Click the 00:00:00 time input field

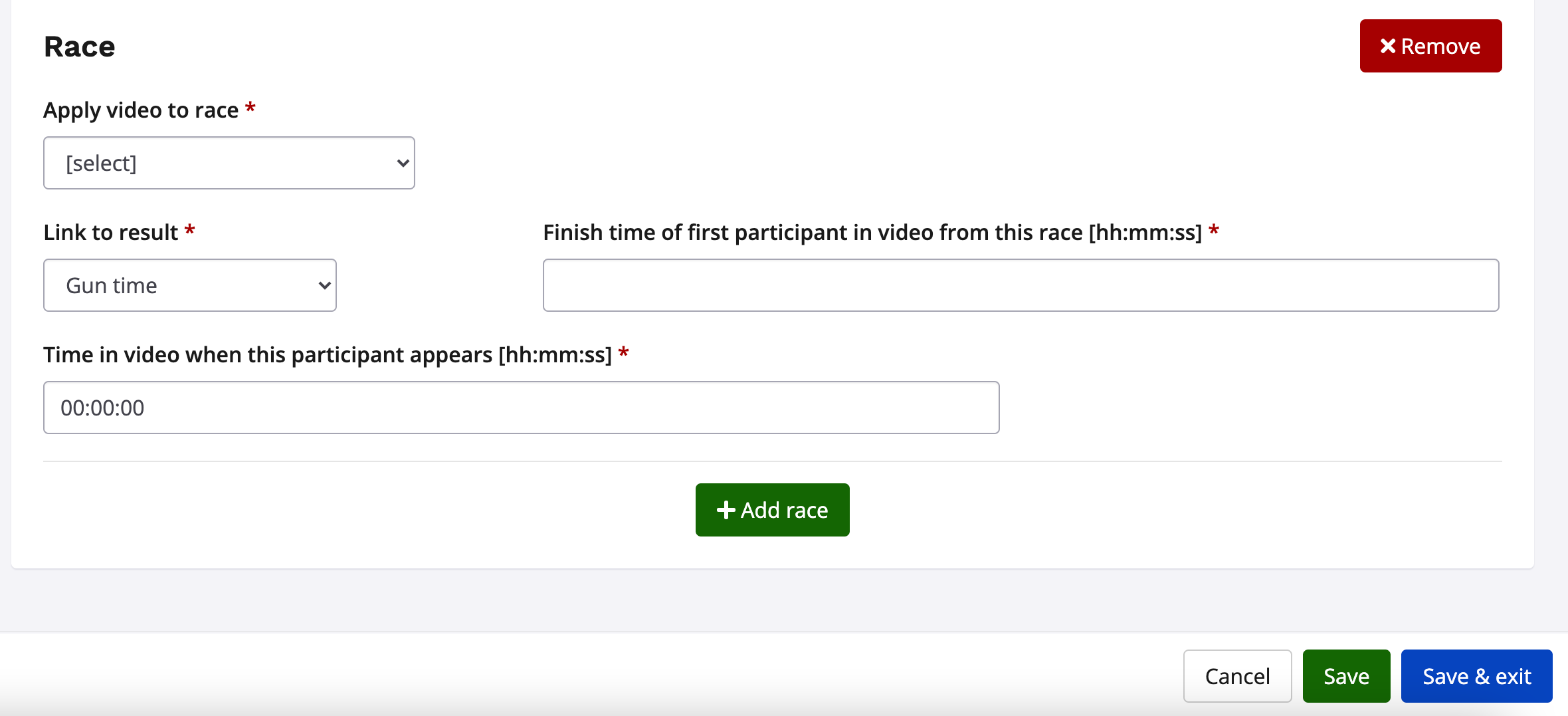tap(522, 407)
